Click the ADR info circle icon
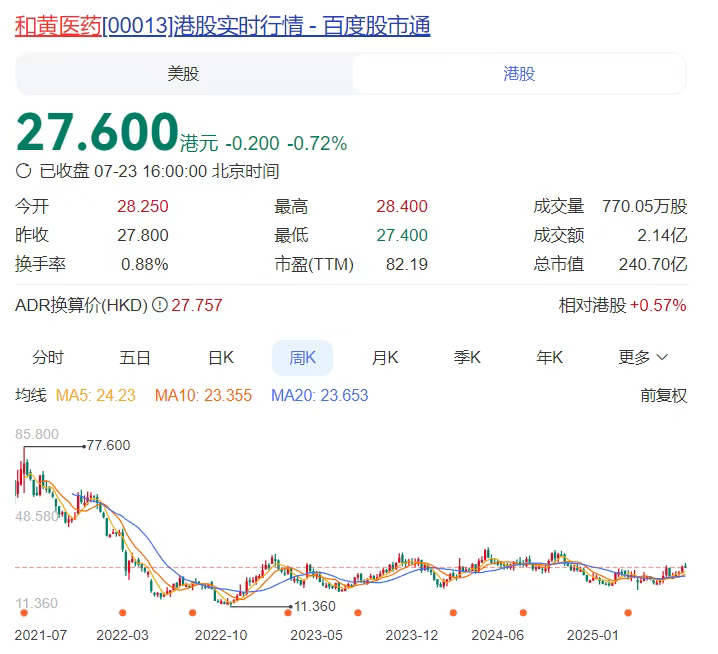 (159, 306)
